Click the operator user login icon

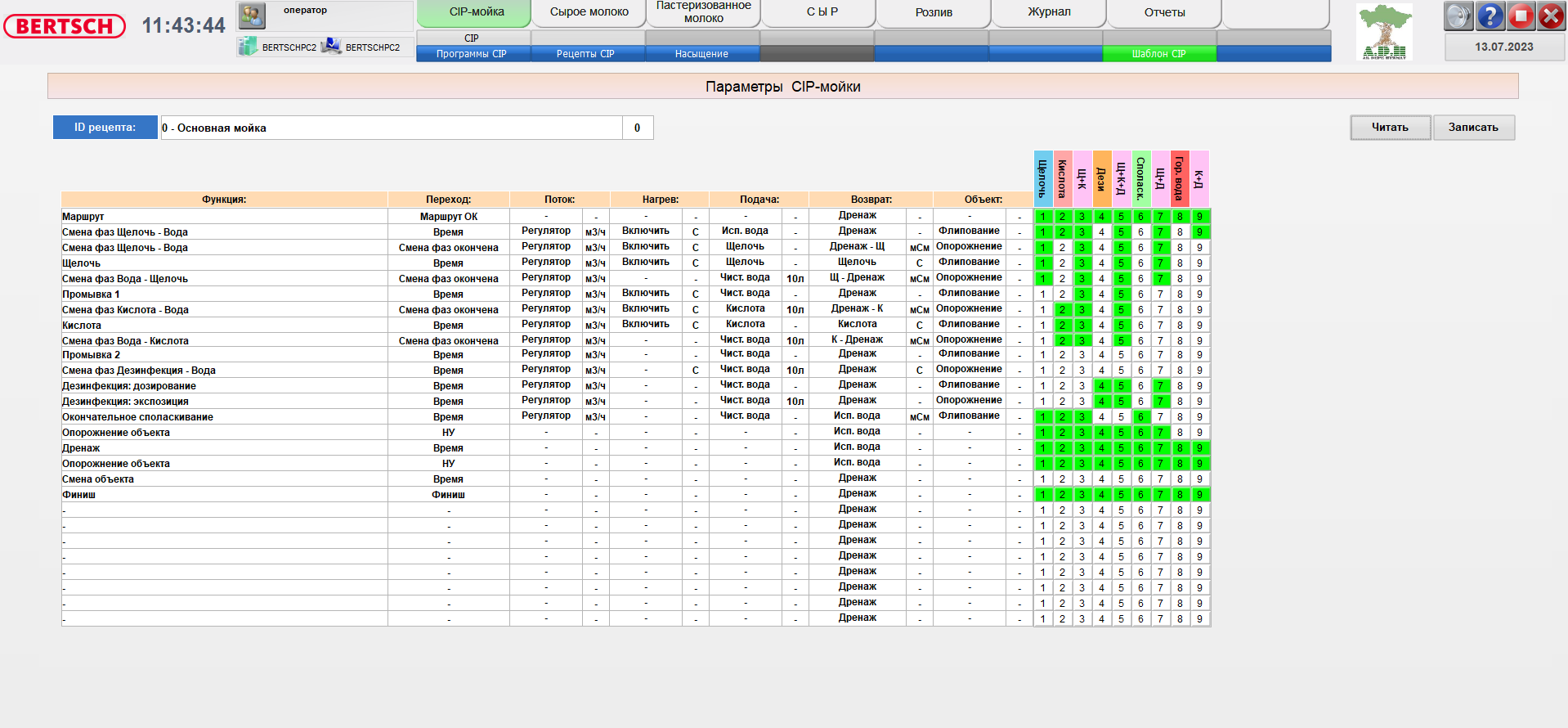[252, 16]
